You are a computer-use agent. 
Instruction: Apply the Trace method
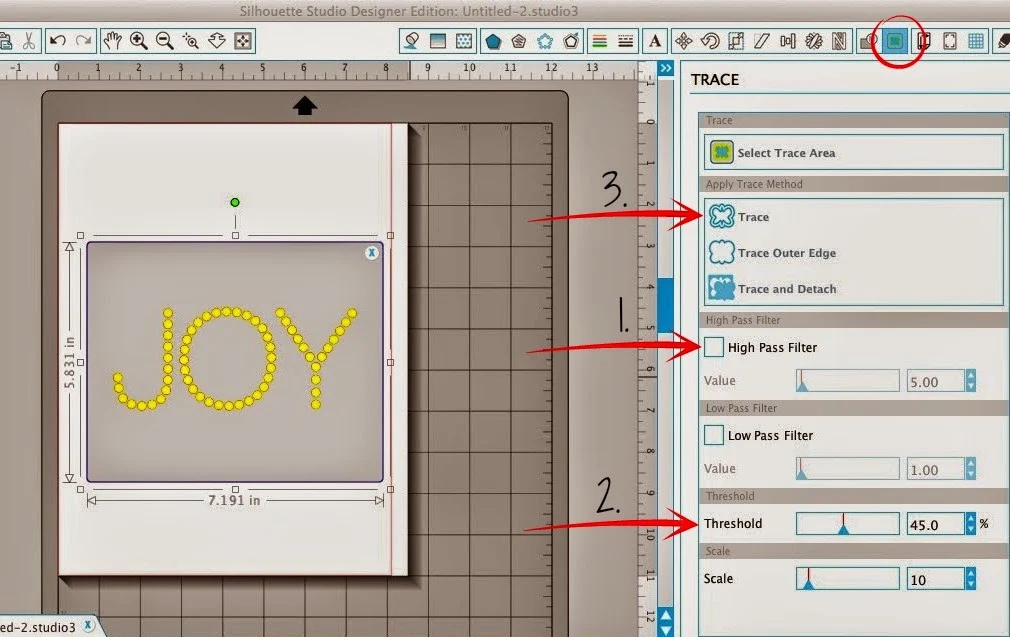pos(739,216)
